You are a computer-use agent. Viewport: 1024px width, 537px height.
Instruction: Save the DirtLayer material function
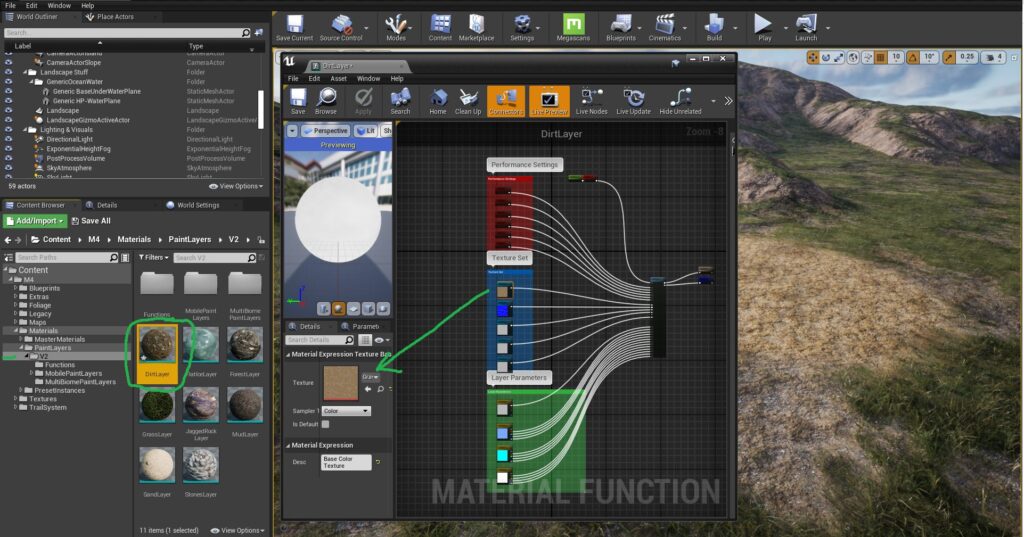click(x=298, y=101)
